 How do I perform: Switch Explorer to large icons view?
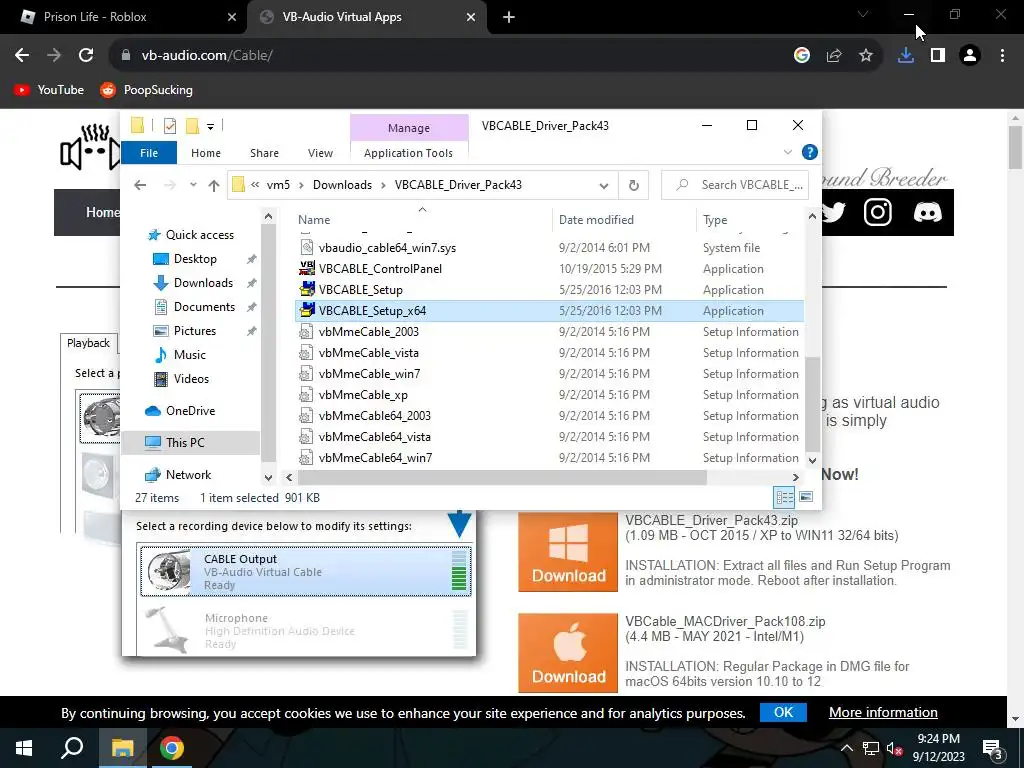coord(806,498)
